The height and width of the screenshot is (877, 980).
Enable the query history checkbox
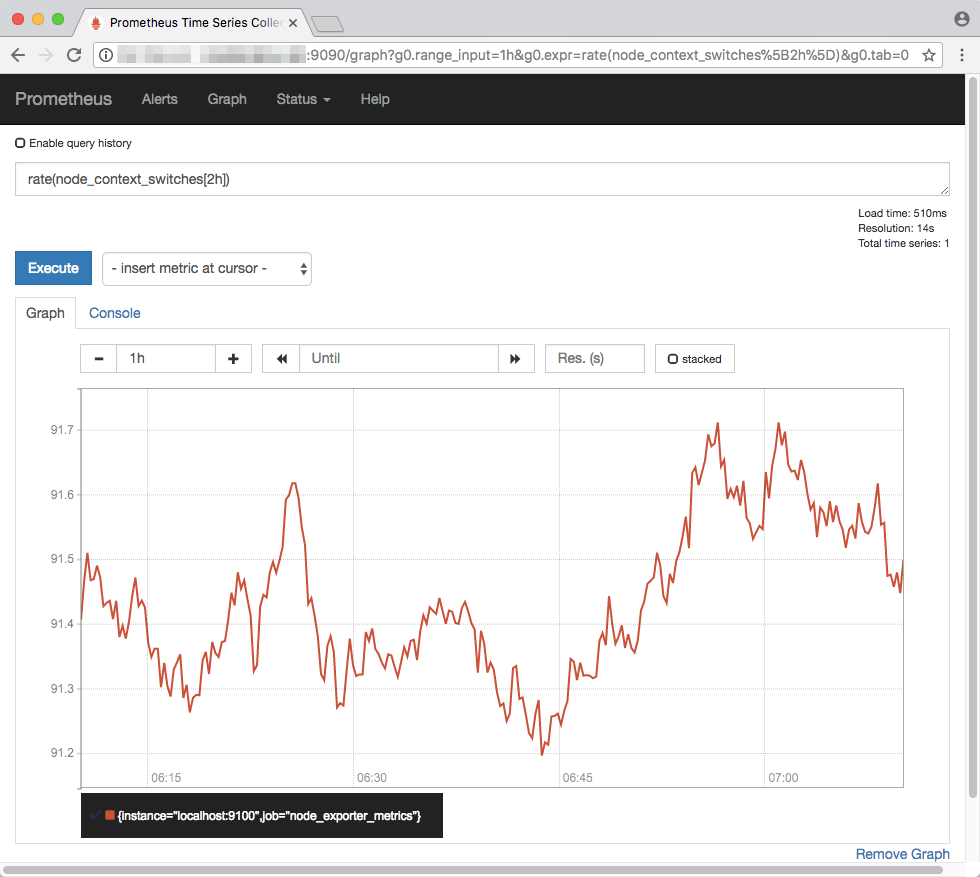20,142
